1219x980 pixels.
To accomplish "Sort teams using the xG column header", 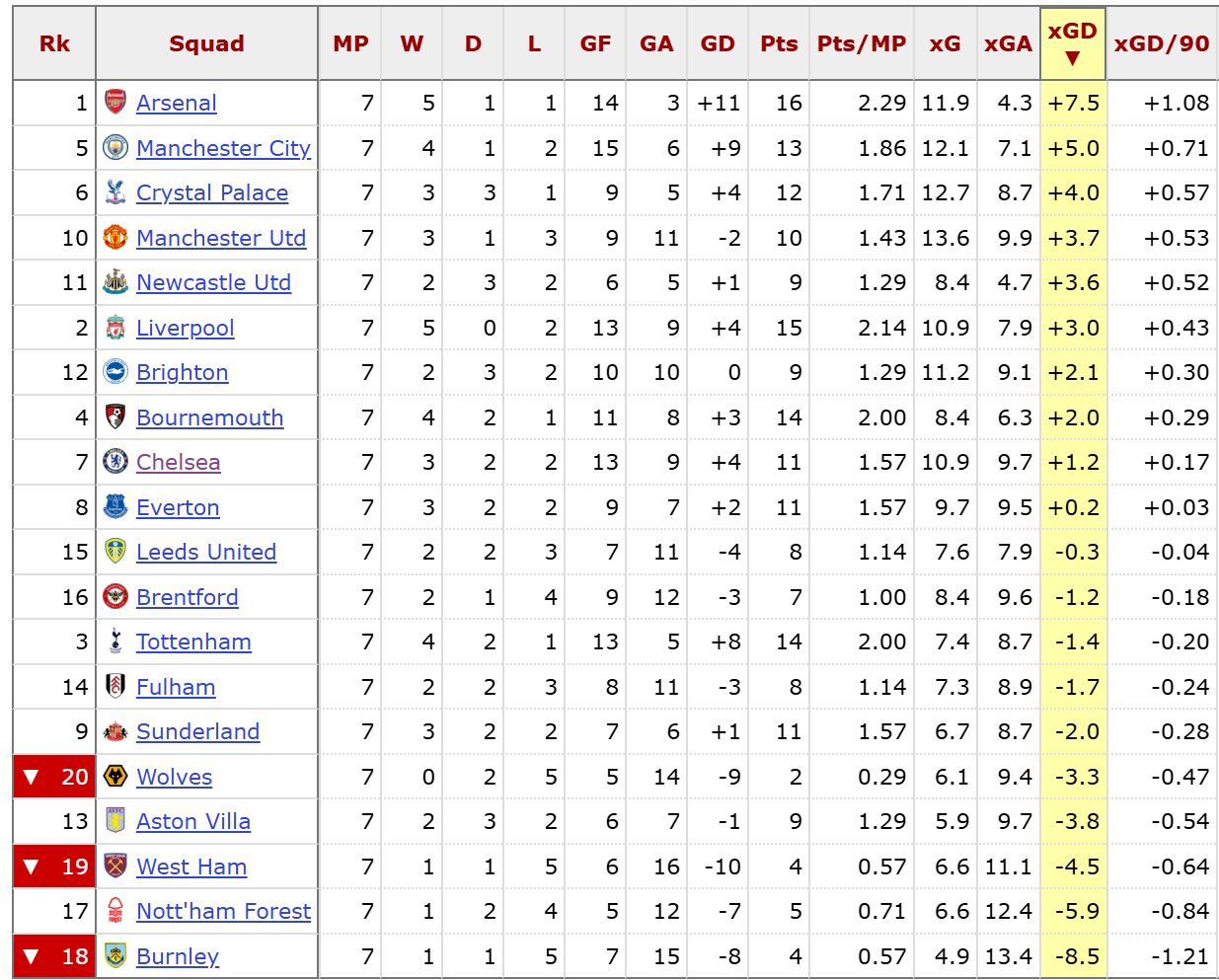I will coord(945,41).
